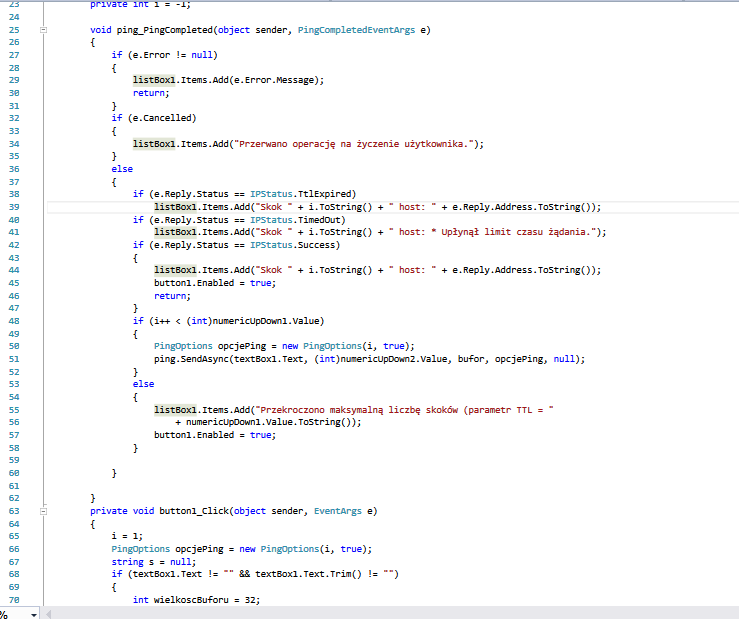
Task: Open the editor zoom percentage dropdown
Action: coord(34,615)
